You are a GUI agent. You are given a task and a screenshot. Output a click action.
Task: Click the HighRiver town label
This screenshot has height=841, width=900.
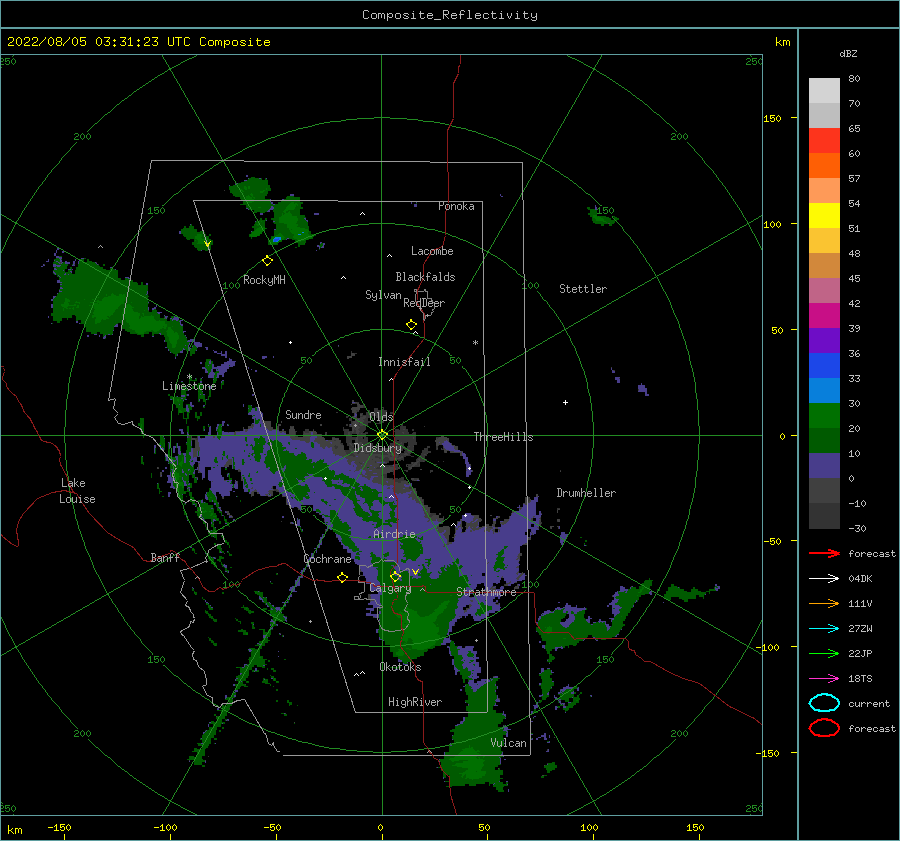pyautogui.click(x=415, y=702)
